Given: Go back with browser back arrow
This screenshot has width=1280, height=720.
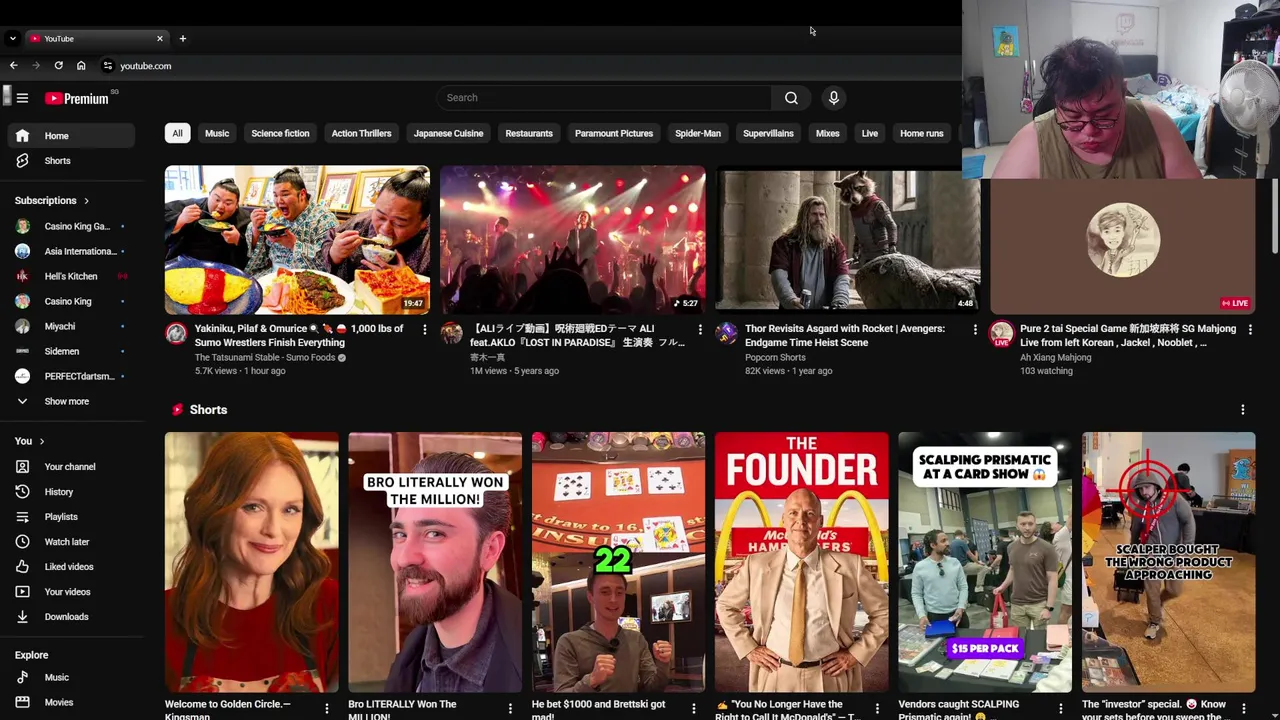Looking at the screenshot, I should 13,66.
